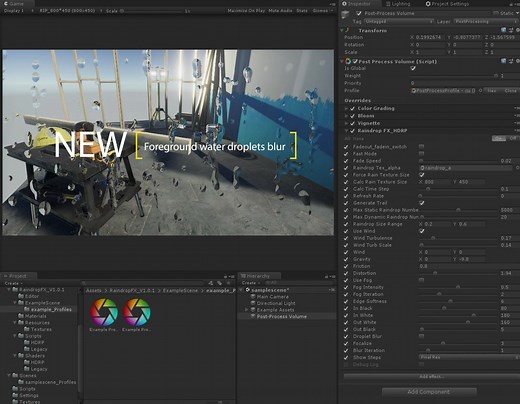Viewport: 520px width, 404px height.
Task: Toggle the Mute Audio button
Action: pyautogui.click(x=280, y=11)
